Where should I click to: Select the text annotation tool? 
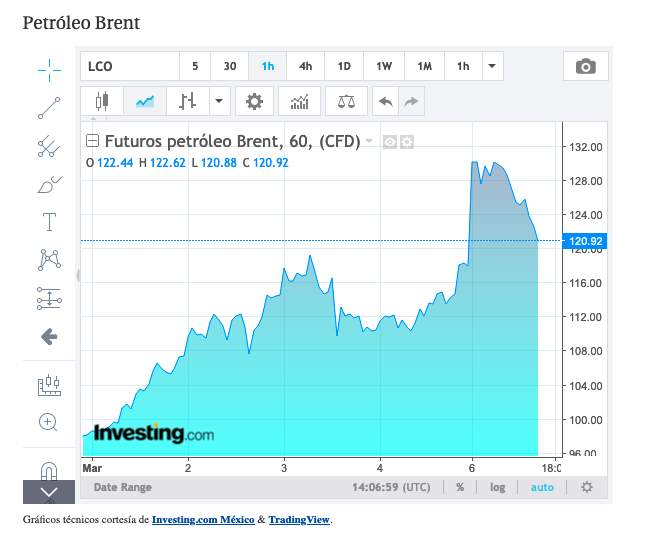(x=49, y=221)
